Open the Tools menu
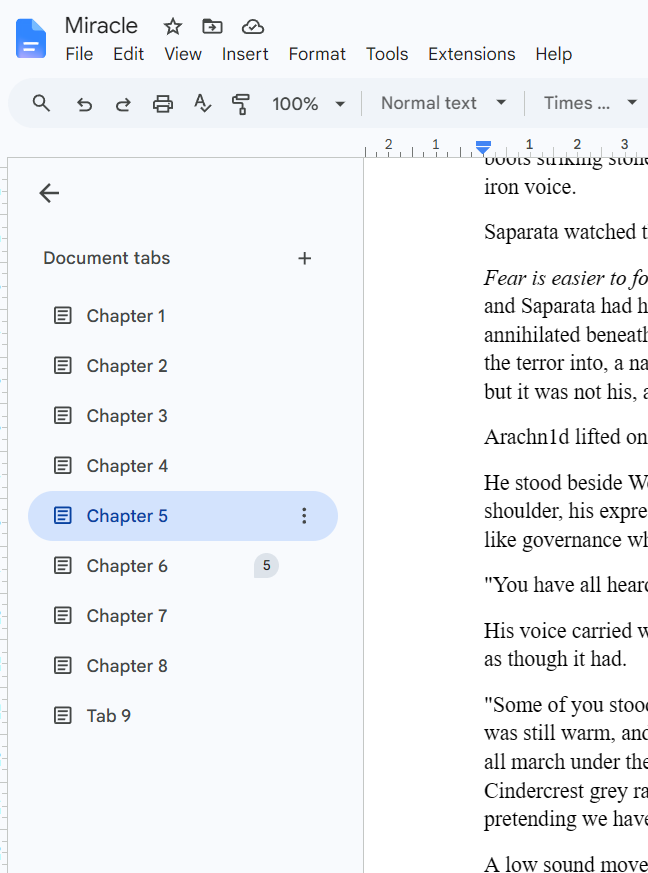The height and width of the screenshot is (873, 648). (387, 54)
